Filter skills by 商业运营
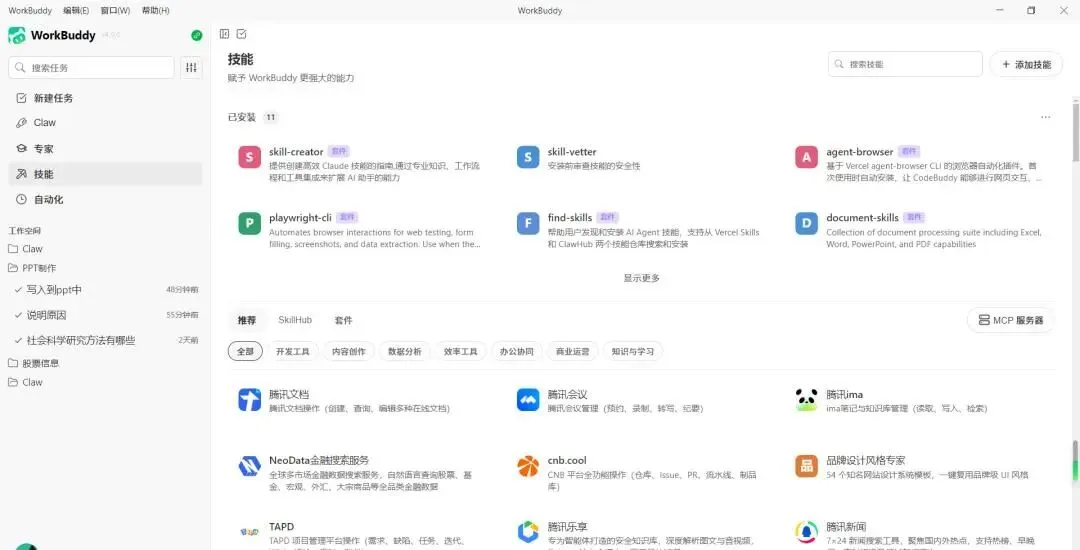The height and width of the screenshot is (550, 1080). pos(572,352)
